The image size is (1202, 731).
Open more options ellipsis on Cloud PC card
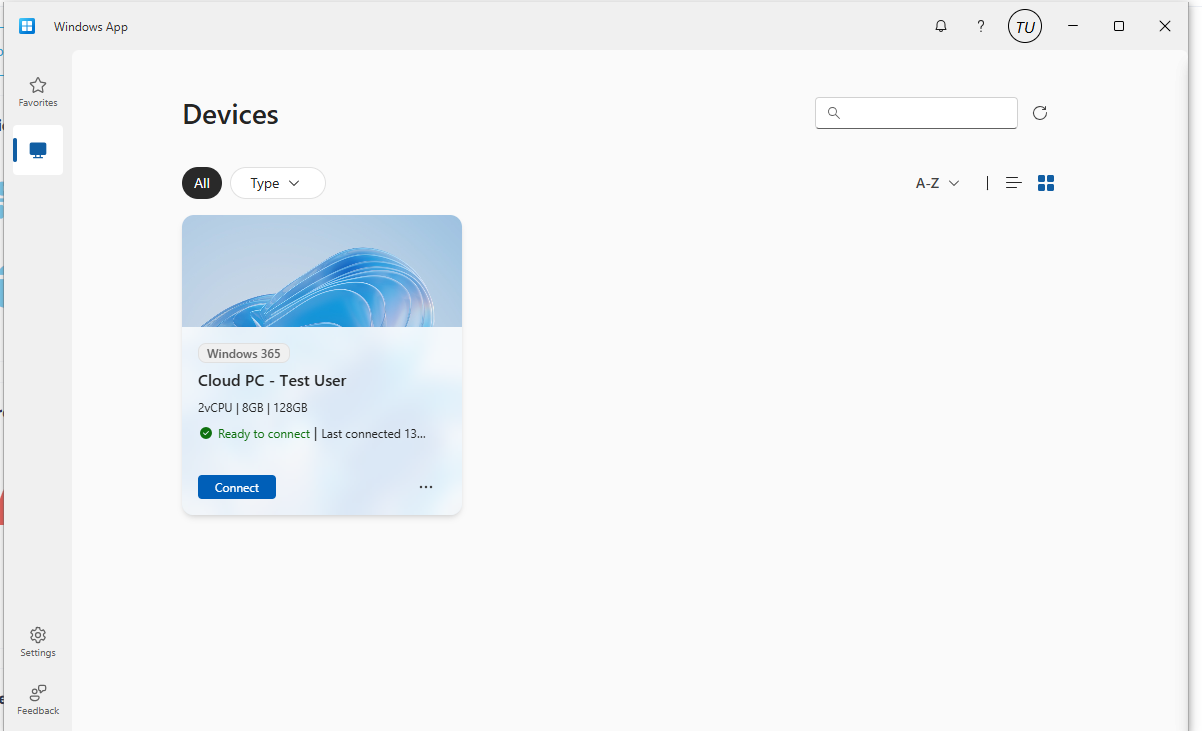click(426, 487)
